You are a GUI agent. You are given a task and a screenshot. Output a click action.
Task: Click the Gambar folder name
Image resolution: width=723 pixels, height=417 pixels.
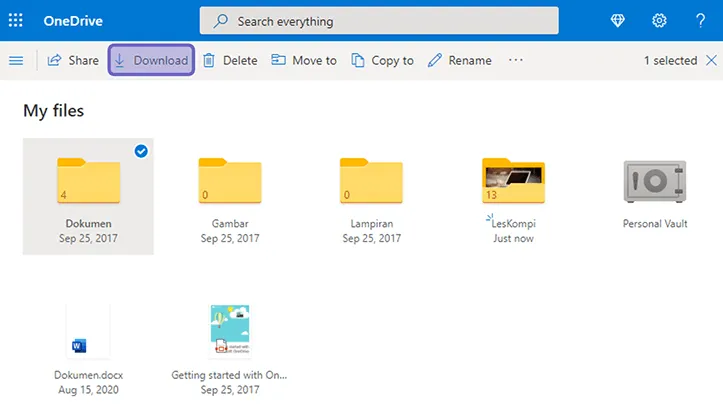[230, 224]
